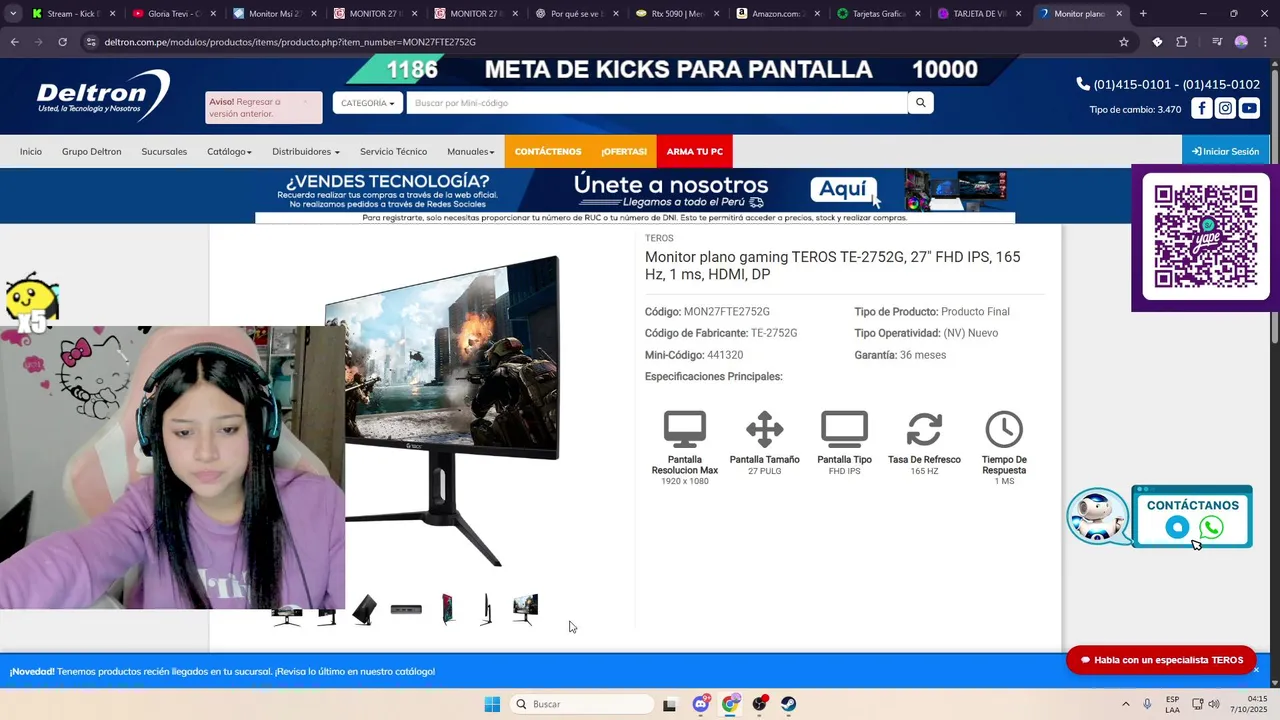This screenshot has width=1280, height=720.
Task: Select the ports close-up thumbnail
Action: tap(406, 609)
